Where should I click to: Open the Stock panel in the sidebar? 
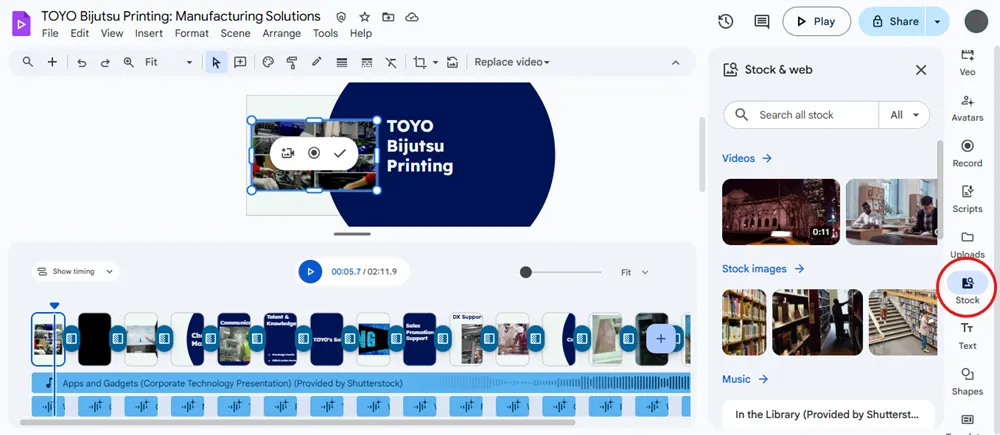click(x=967, y=289)
